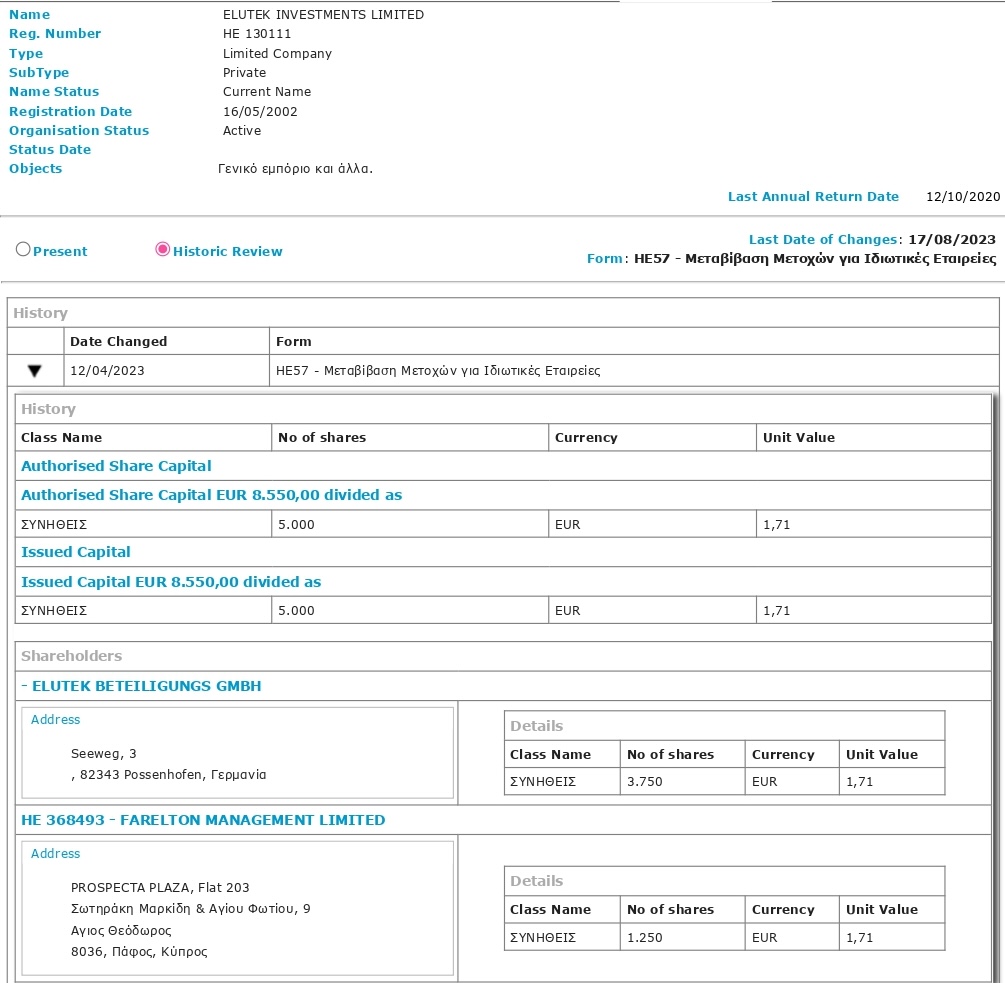Image resolution: width=1005 pixels, height=983 pixels.
Task: Click the Objects value Γενικό εμπόριο και άλλα
Action: pyautogui.click(x=295, y=169)
